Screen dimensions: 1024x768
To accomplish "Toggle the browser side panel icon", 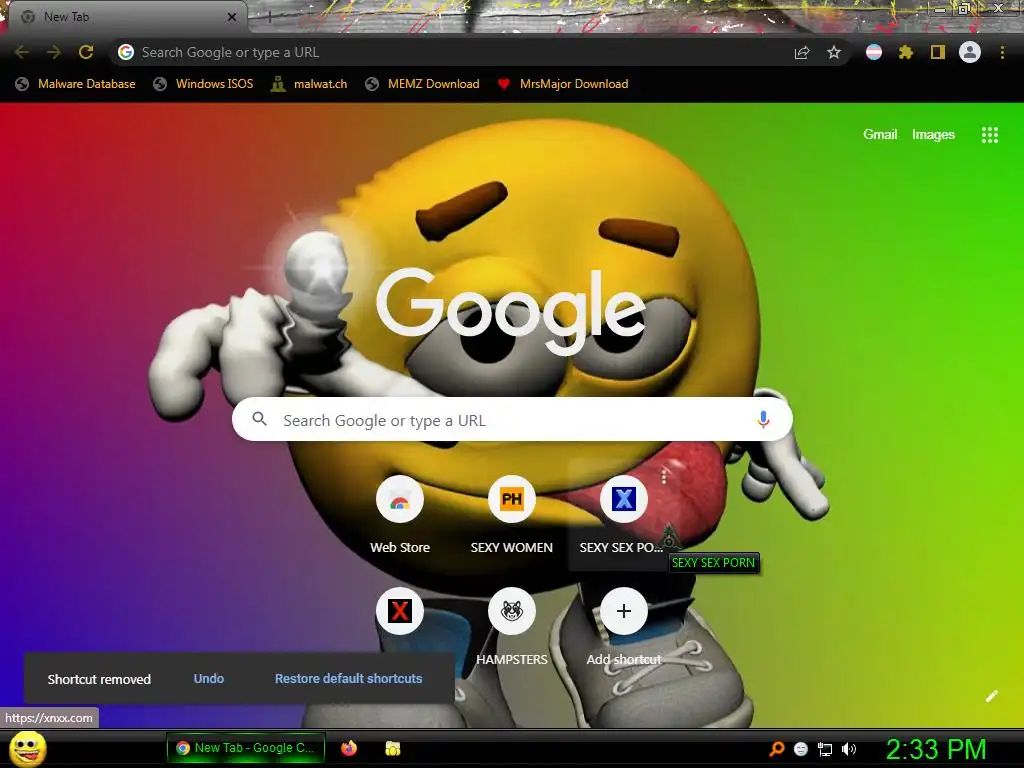I will pos(938,52).
